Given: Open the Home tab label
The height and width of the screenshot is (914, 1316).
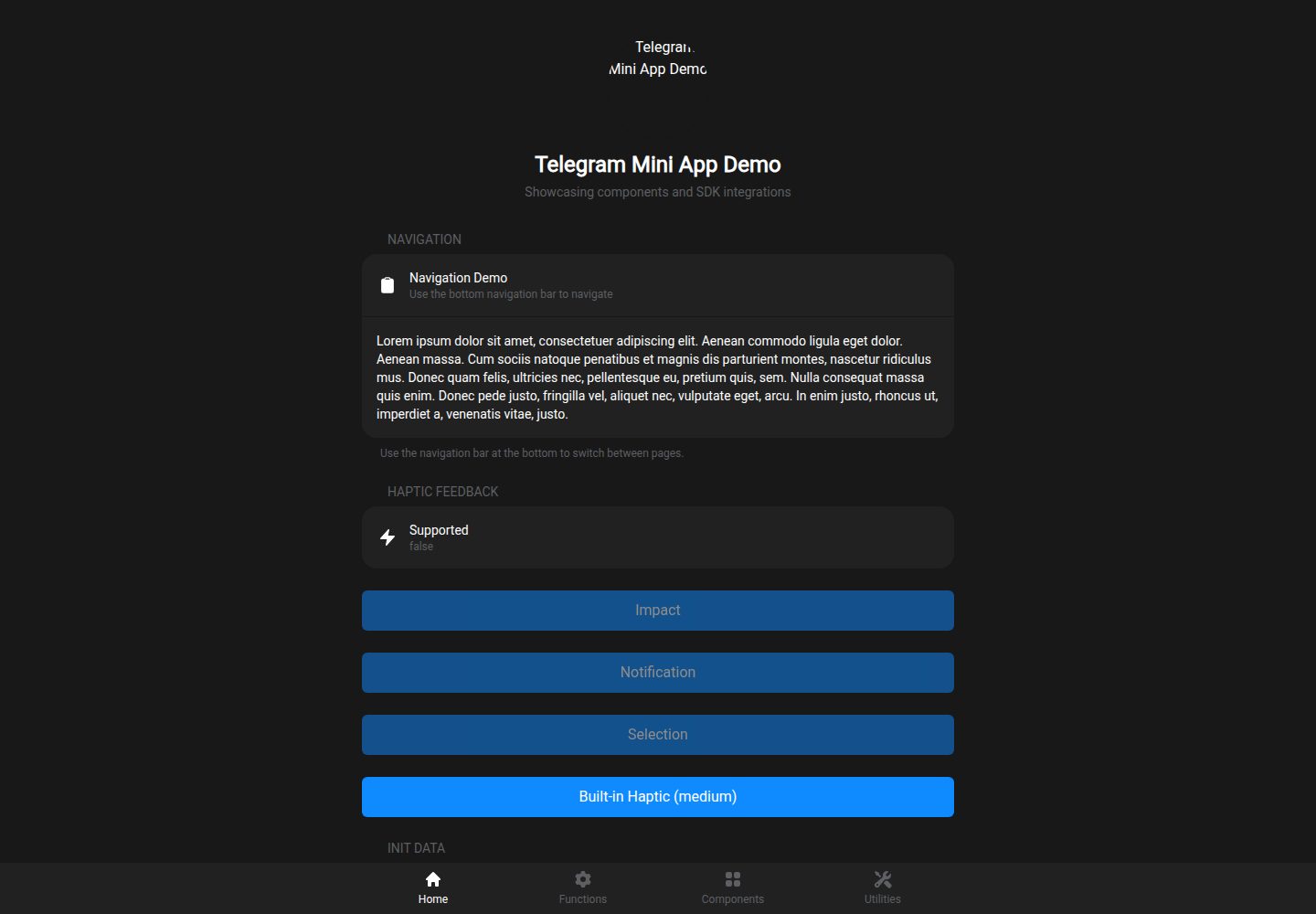Looking at the screenshot, I should pos(433,899).
